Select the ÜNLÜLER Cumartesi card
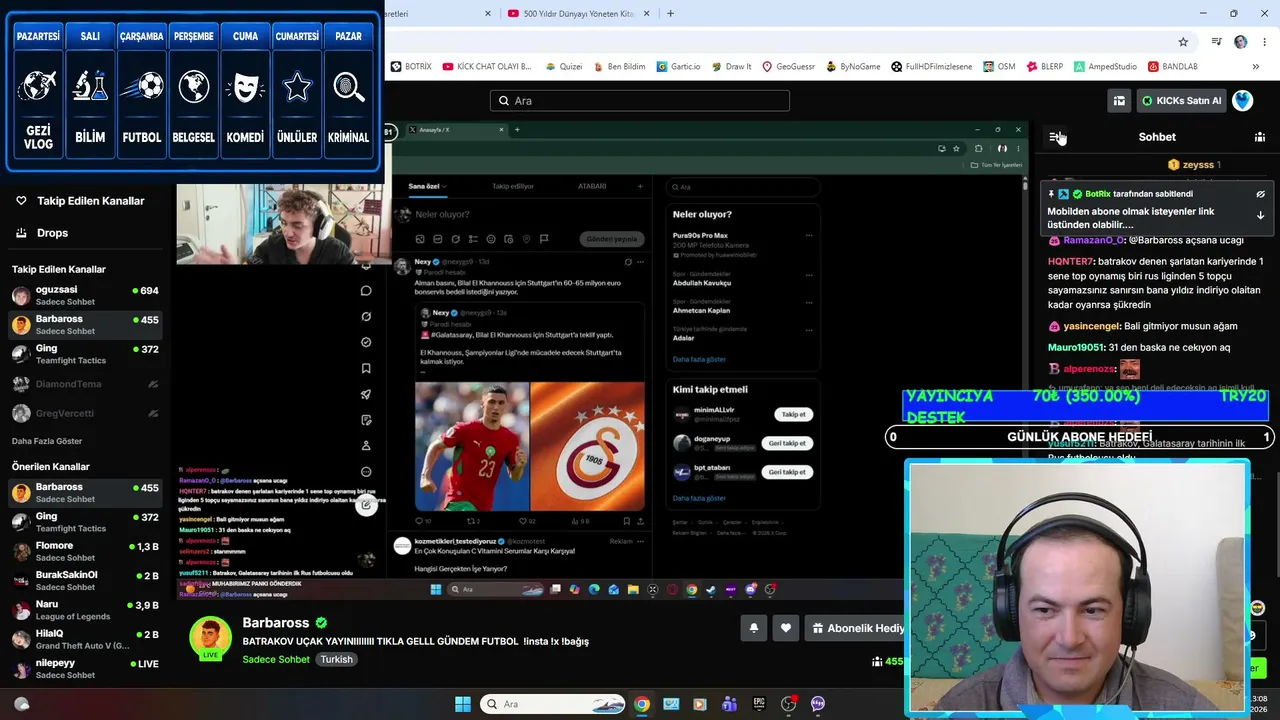The image size is (1280, 720). coord(297,90)
